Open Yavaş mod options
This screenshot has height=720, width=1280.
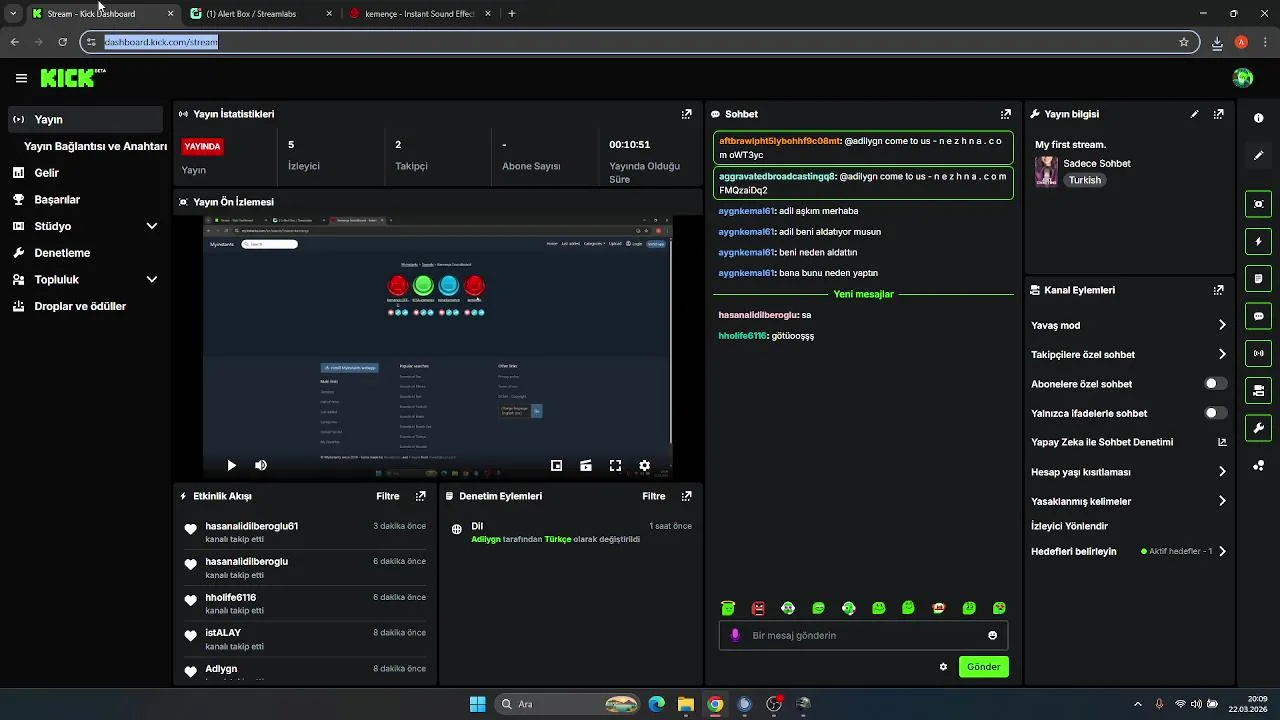point(1222,325)
